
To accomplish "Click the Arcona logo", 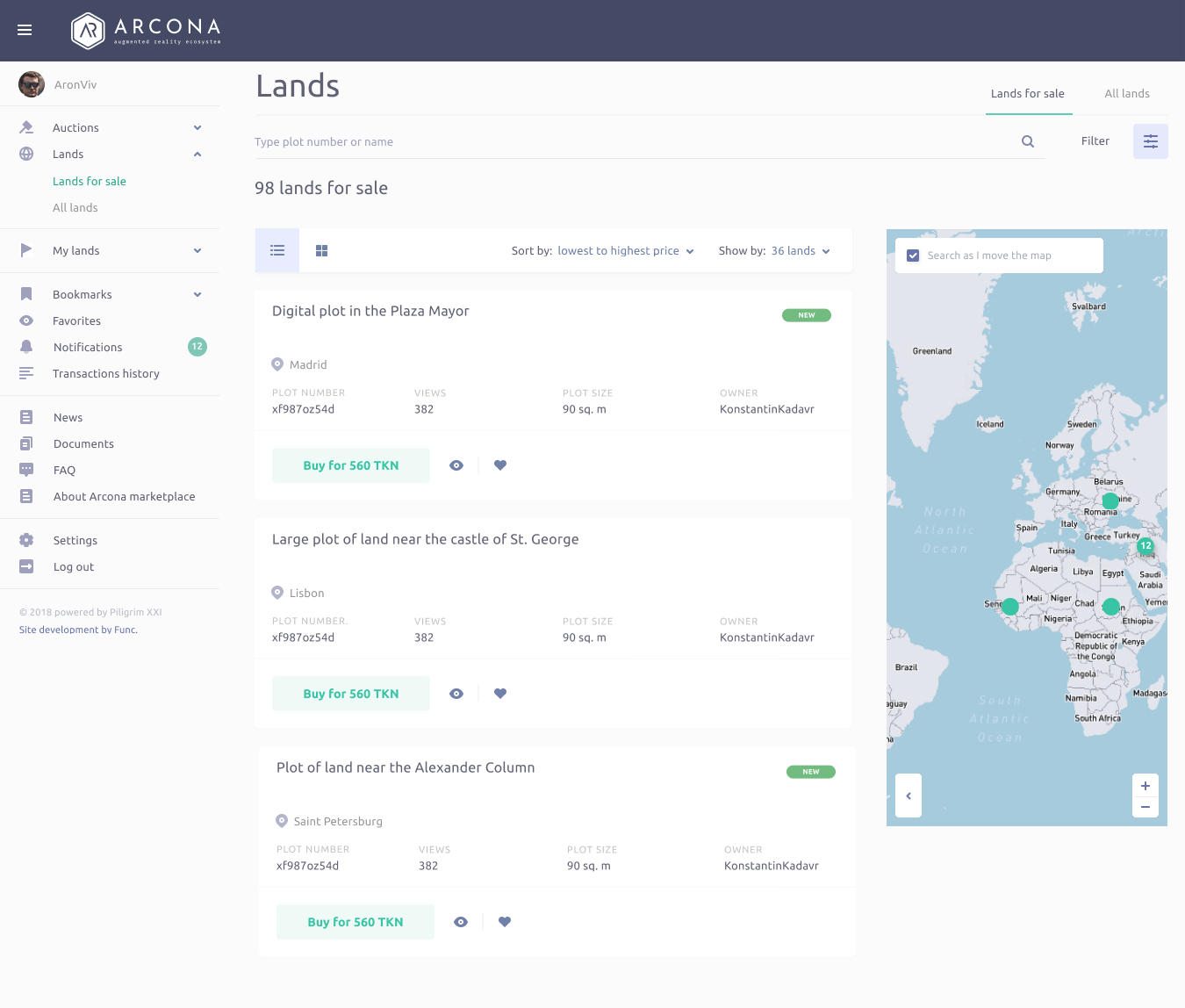I will coord(146,30).
